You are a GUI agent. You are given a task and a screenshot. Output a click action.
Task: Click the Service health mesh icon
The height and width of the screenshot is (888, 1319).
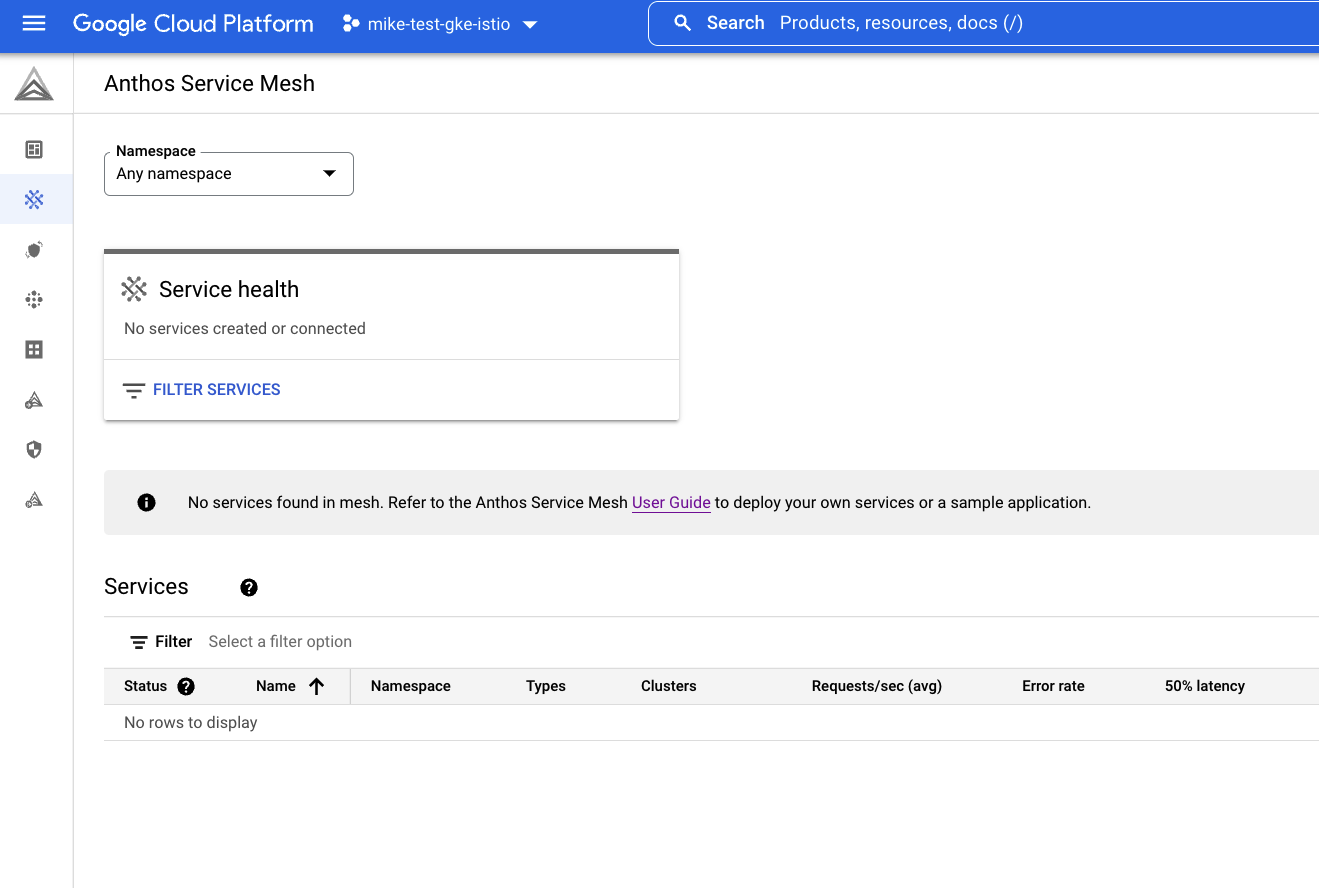(134, 289)
